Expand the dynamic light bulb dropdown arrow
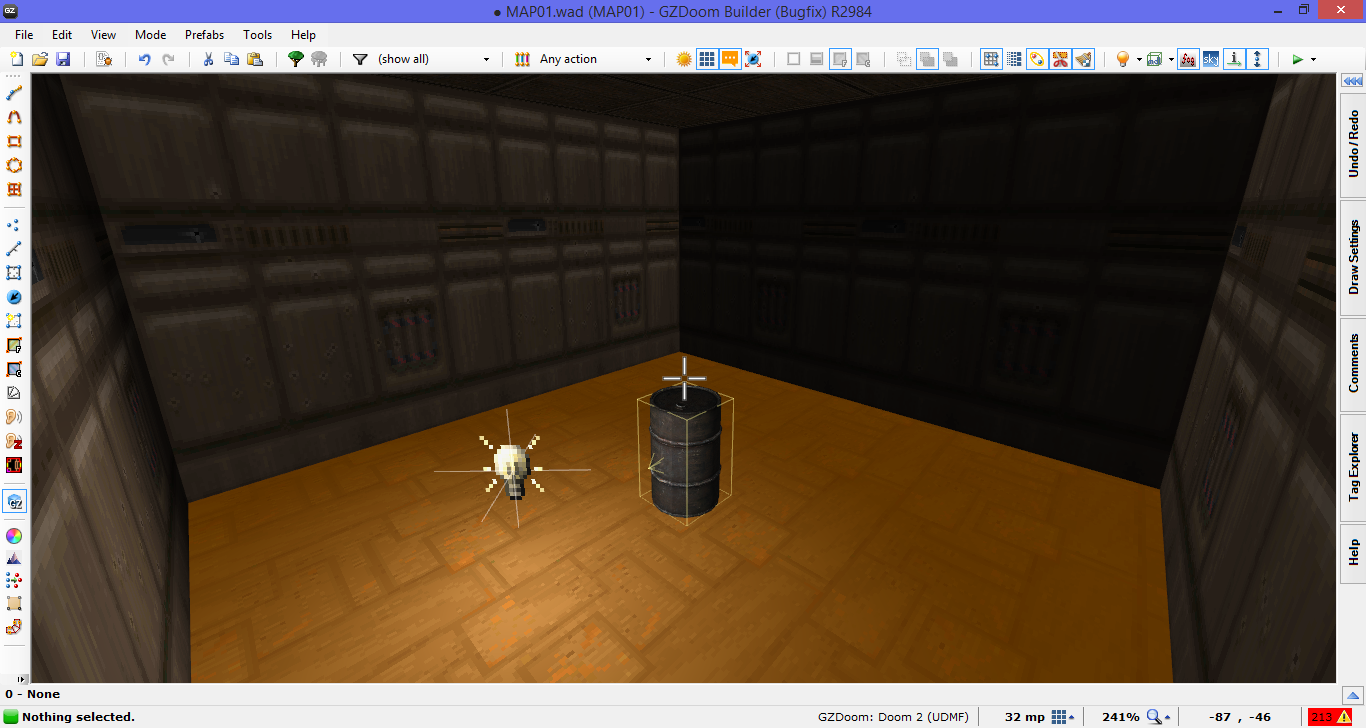The width and height of the screenshot is (1366, 728). pos(1139,60)
